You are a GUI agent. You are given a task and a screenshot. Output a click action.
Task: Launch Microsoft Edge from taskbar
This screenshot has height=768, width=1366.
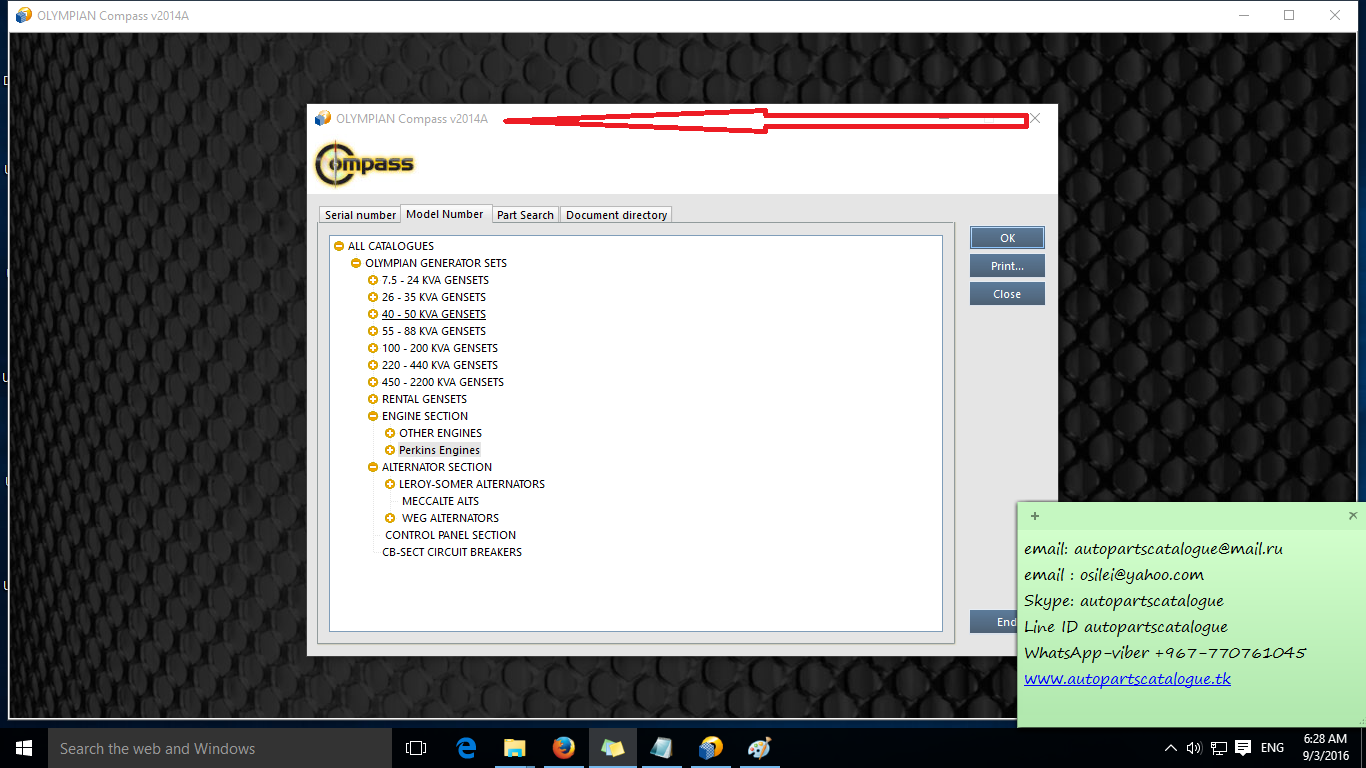pos(466,748)
